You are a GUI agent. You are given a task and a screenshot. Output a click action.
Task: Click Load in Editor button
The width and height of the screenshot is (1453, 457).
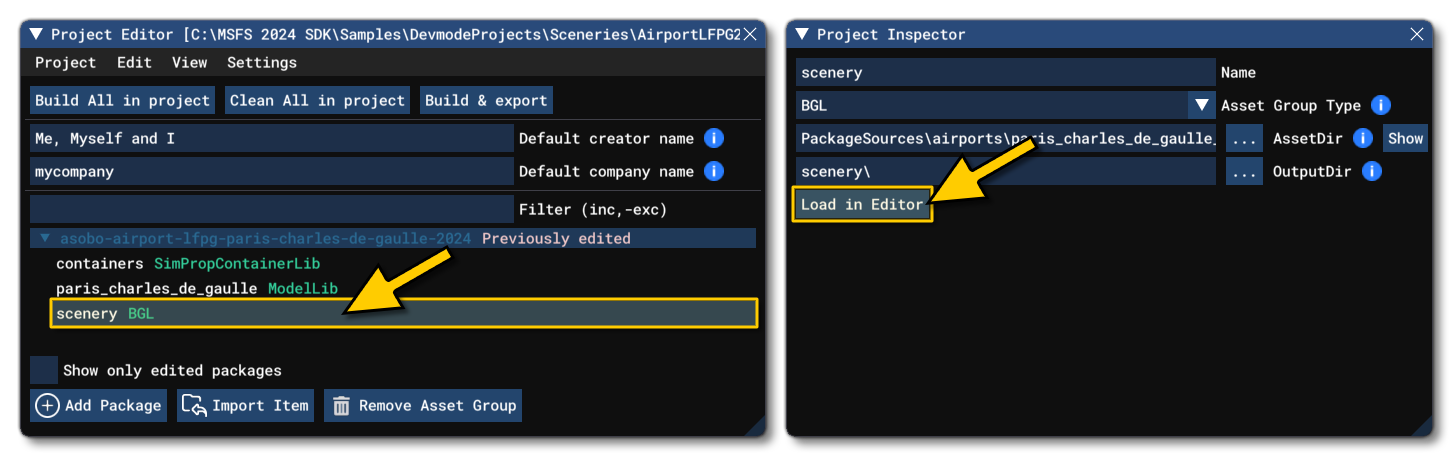pos(862,205)
